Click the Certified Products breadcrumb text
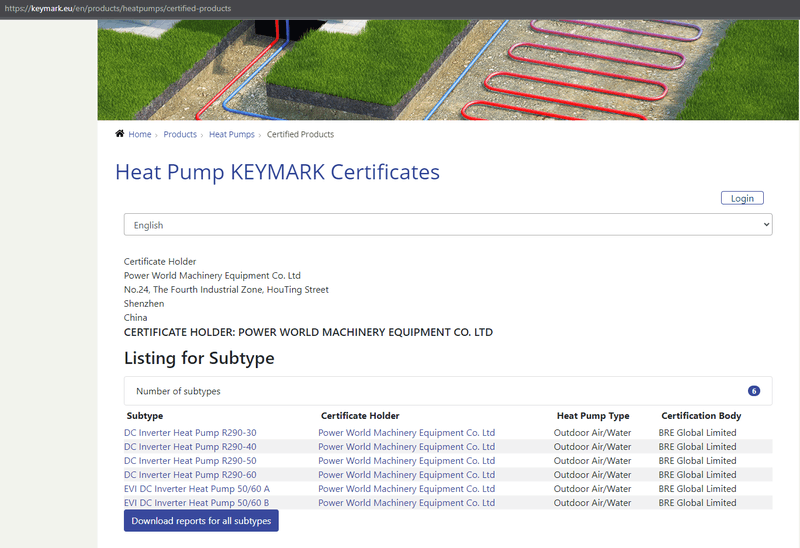This screenshot has width=800, height=548. coord(300,134)
